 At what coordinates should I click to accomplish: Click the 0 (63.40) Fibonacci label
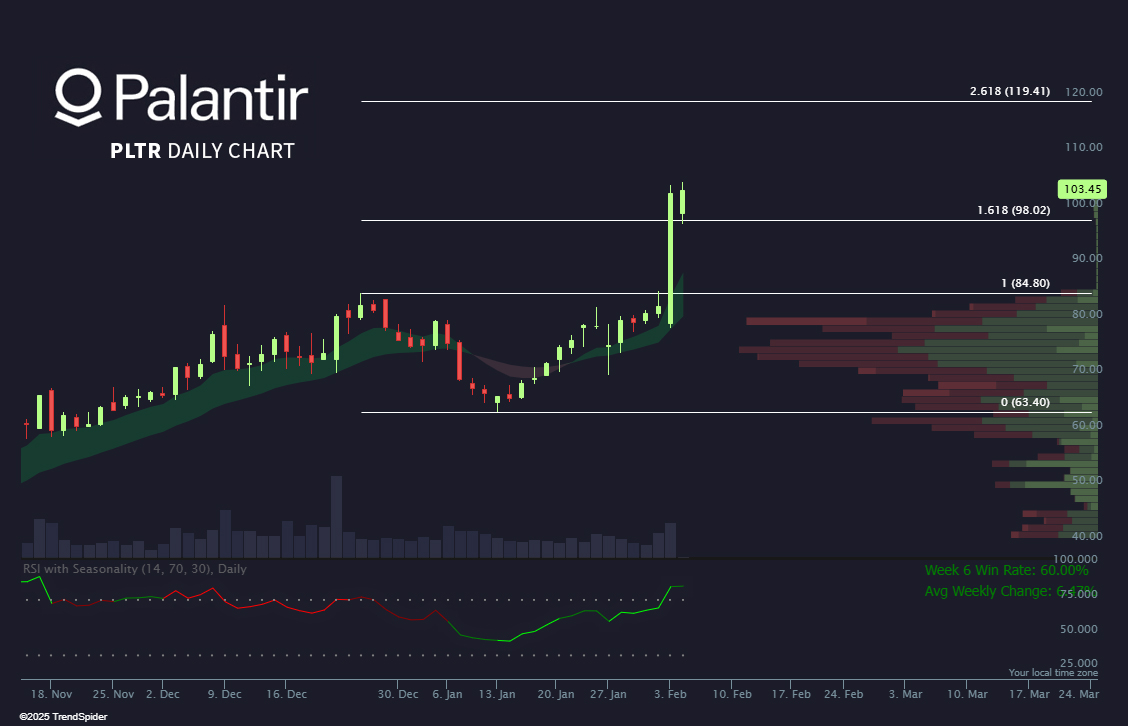1025,402
